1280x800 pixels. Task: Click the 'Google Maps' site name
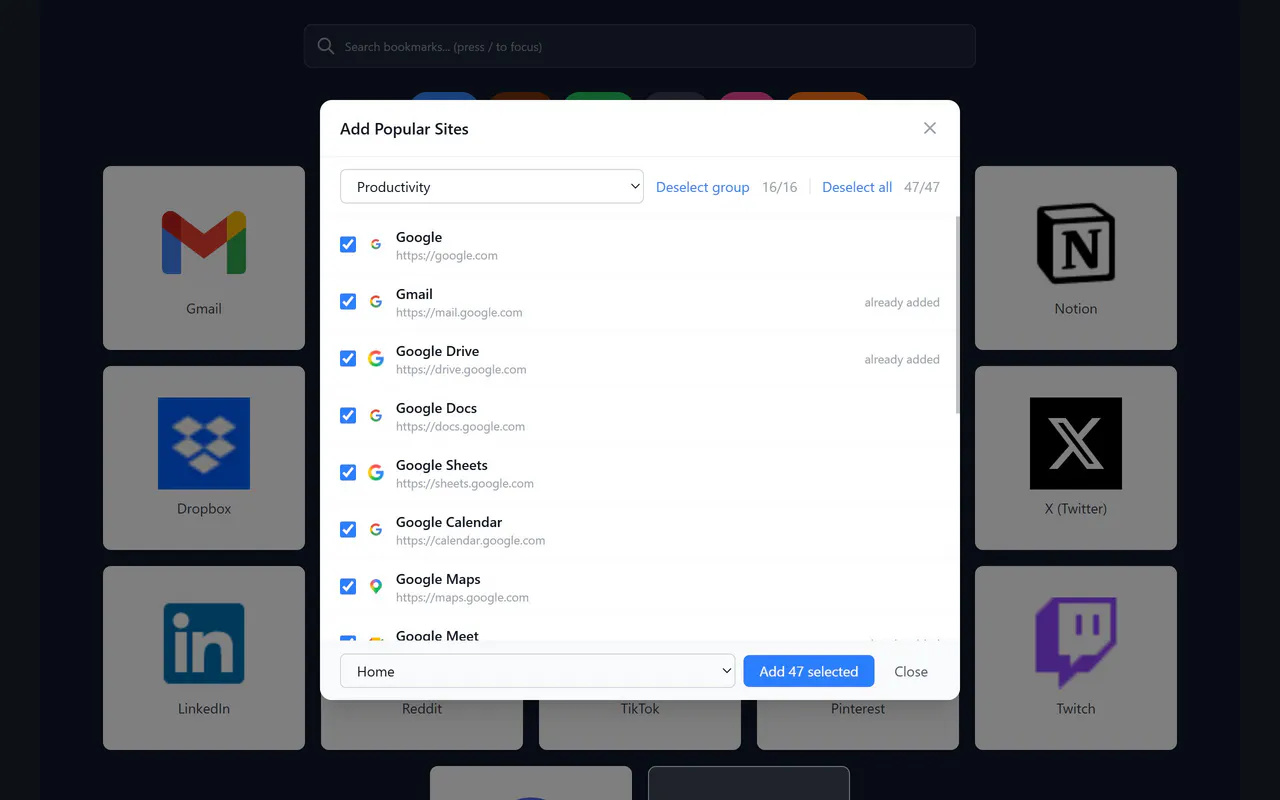point(438,579)
